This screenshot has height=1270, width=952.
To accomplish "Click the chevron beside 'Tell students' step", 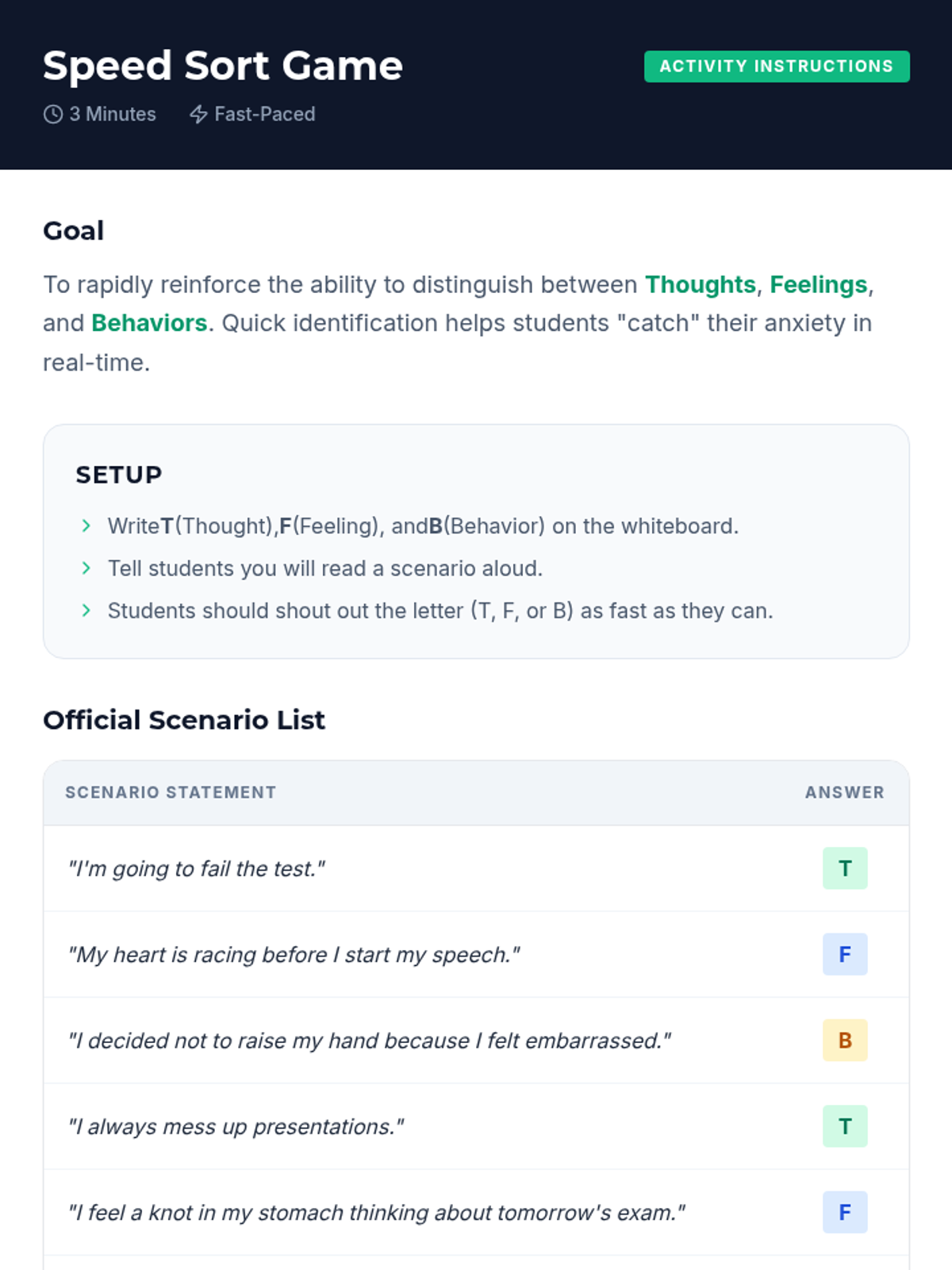I will (x=86, y=568).
